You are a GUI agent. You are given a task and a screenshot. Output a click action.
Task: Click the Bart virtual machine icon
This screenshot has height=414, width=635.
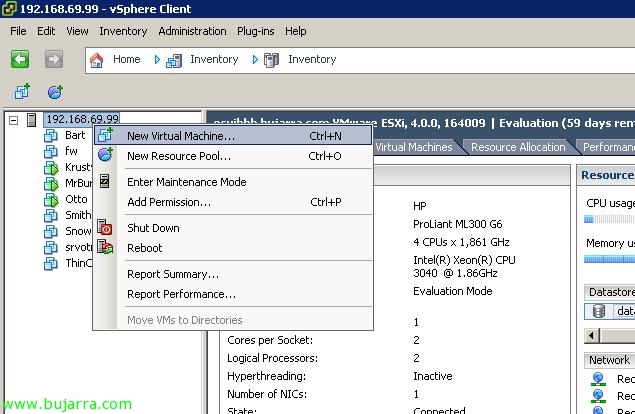click(x=51, y=135)
